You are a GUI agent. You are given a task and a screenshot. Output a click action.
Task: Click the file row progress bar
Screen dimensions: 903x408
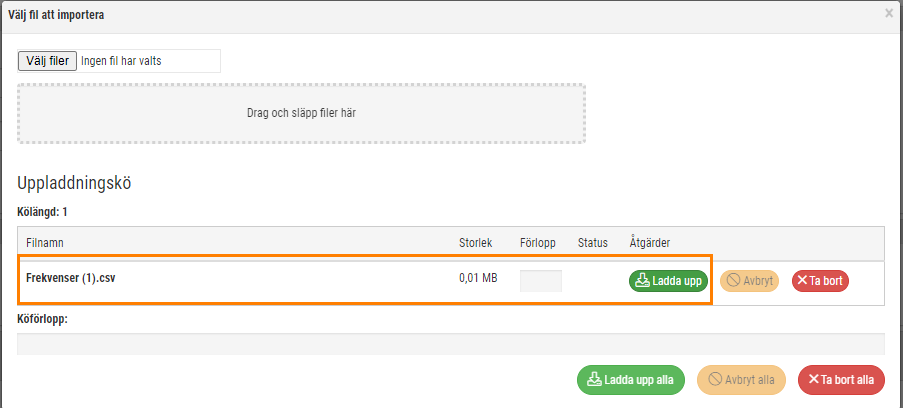(541, 281)
